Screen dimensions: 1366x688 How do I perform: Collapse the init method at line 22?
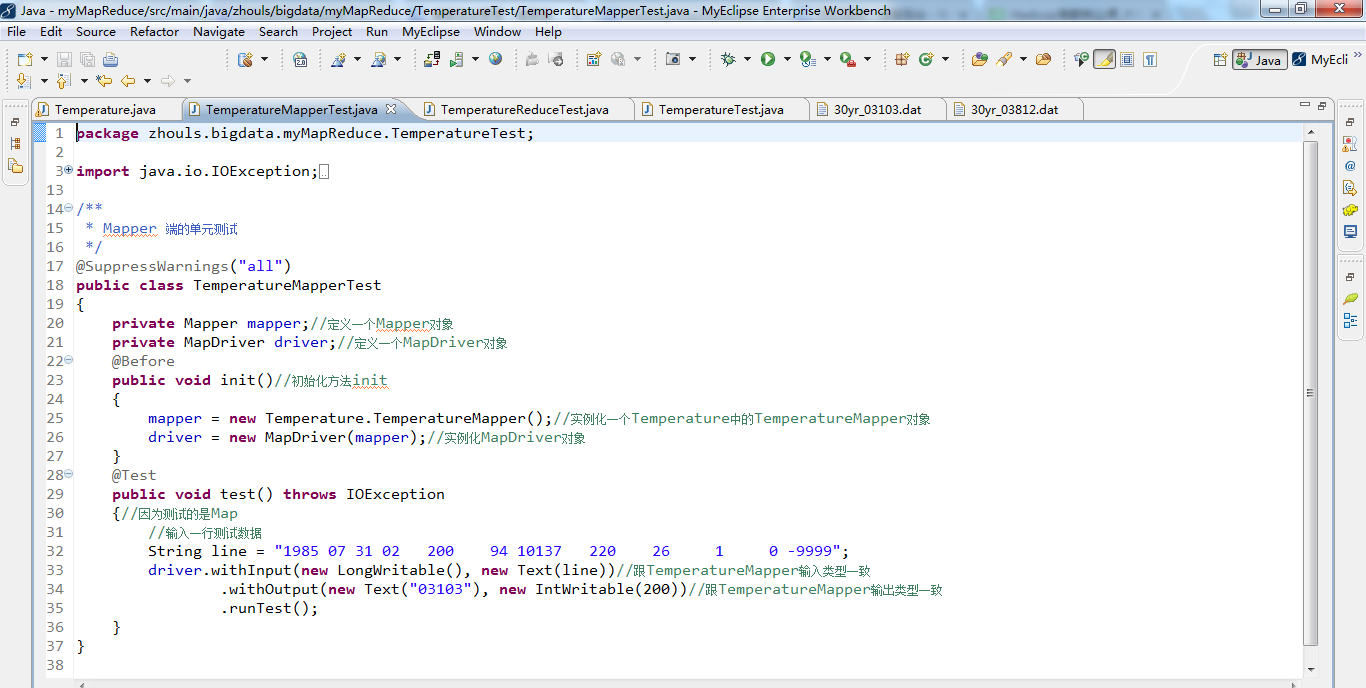(x=68, y=361)
